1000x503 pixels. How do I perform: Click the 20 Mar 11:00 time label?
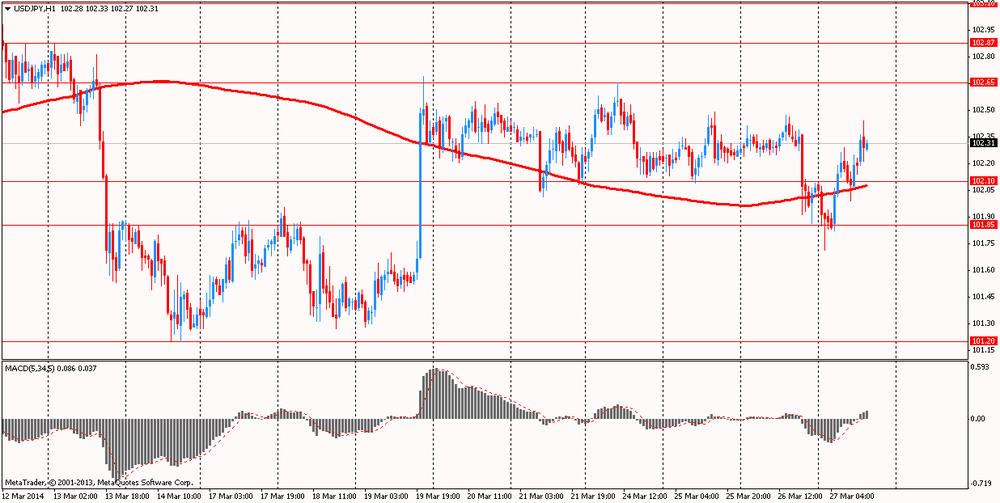point(489,495)
